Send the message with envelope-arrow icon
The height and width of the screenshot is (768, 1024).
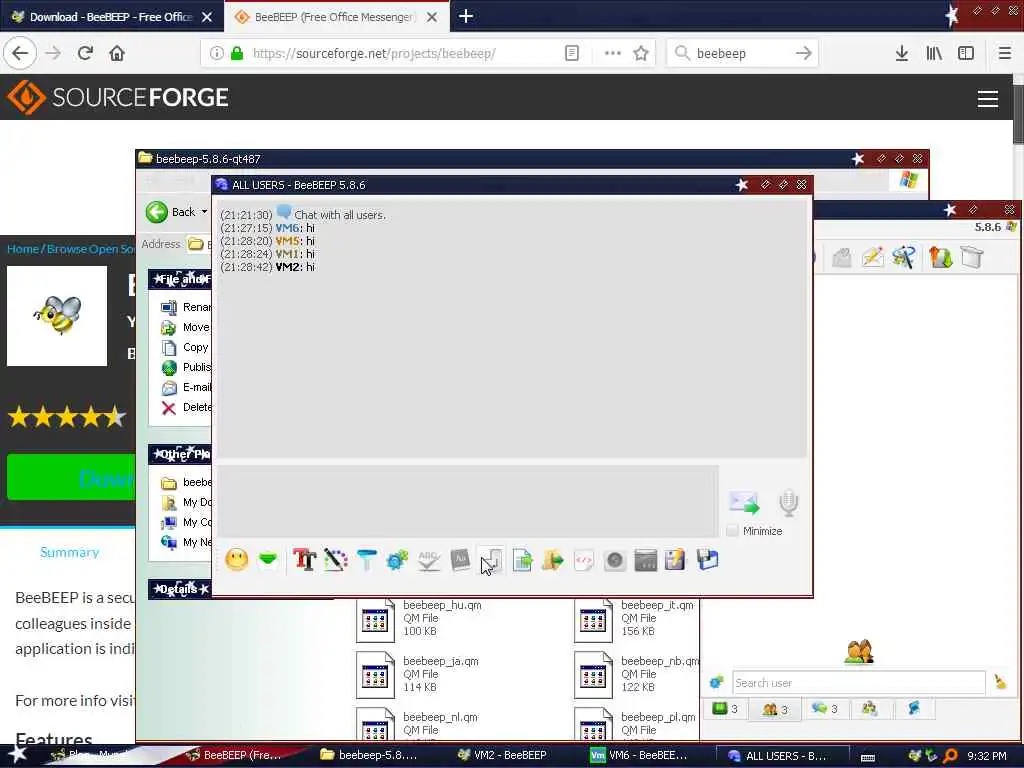pyautogui.click(x=744, y=502)
